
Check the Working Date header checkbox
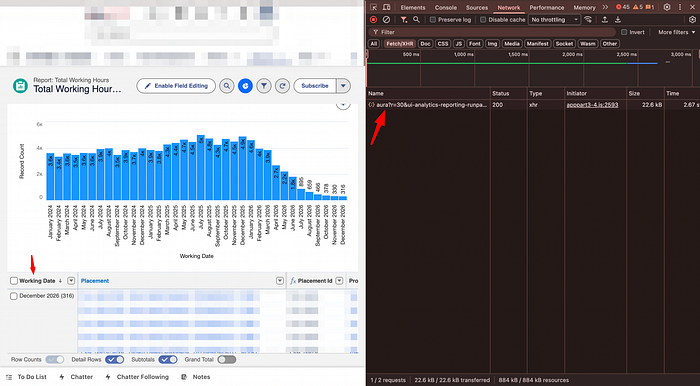pyautogui.click(x=14, y=281)
